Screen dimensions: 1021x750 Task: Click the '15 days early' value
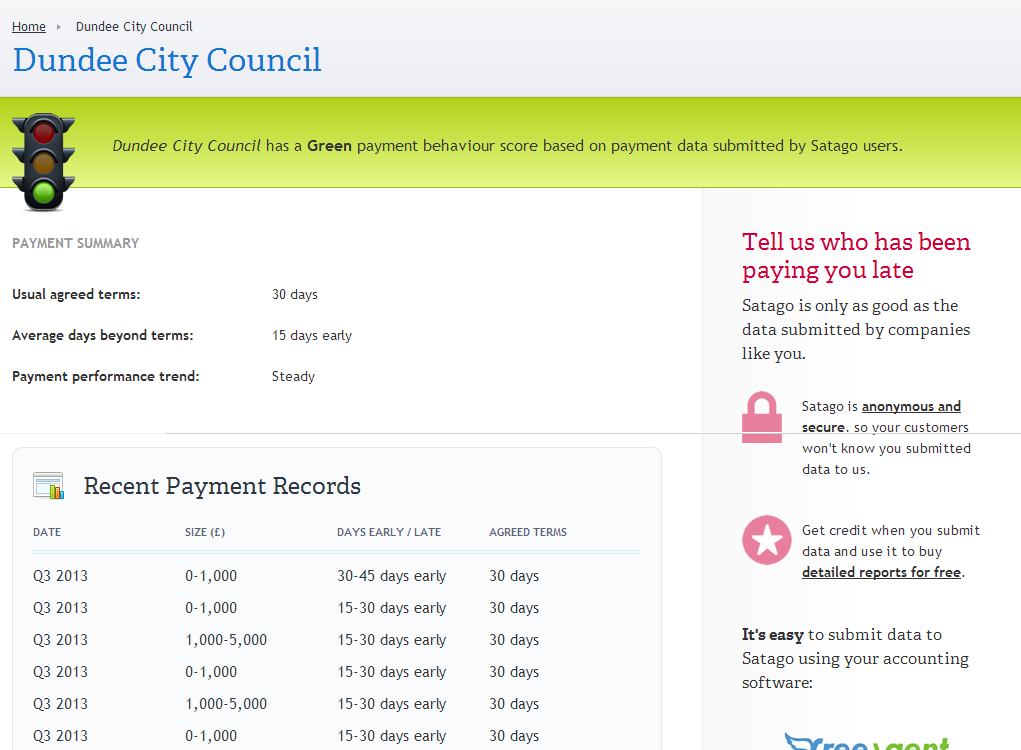[312, 335]
